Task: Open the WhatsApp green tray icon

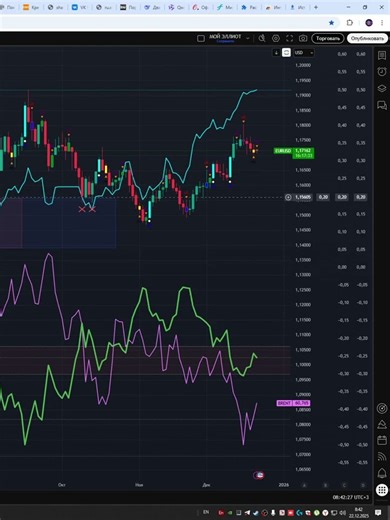Action: tap(316, 512)
